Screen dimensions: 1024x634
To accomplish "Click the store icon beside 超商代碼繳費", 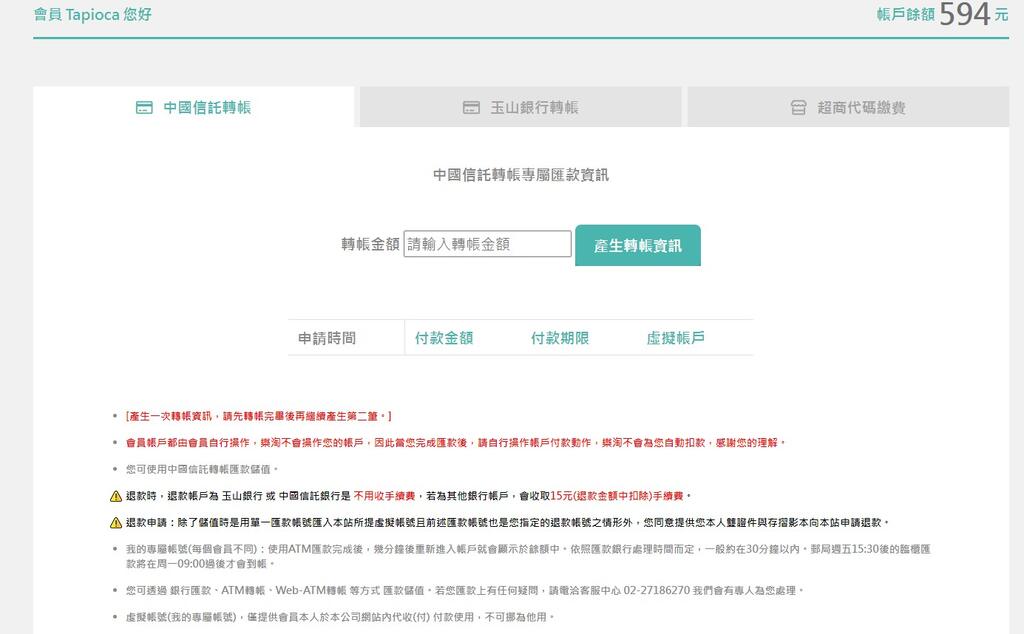I will coord(798,108).
